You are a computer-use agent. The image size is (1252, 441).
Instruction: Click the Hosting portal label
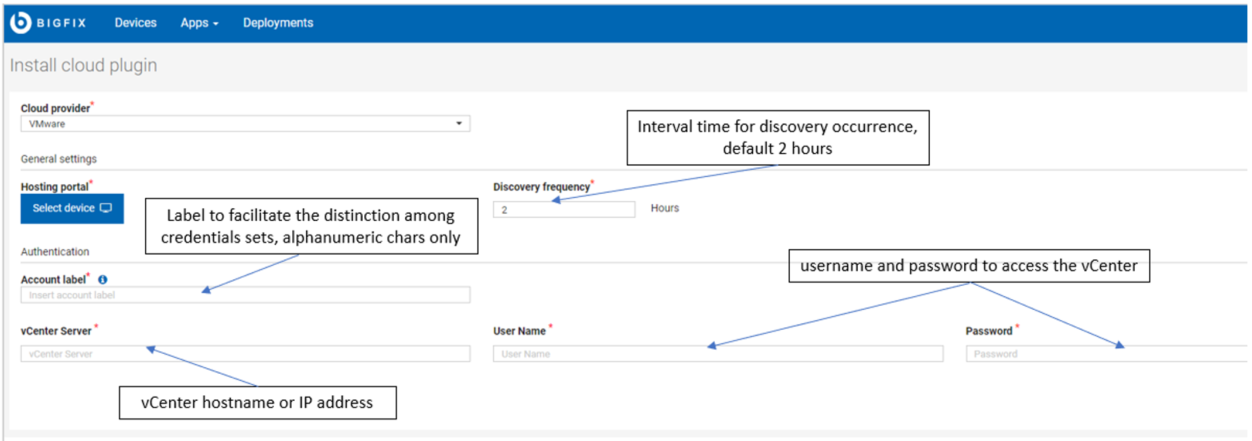point(57,186)
